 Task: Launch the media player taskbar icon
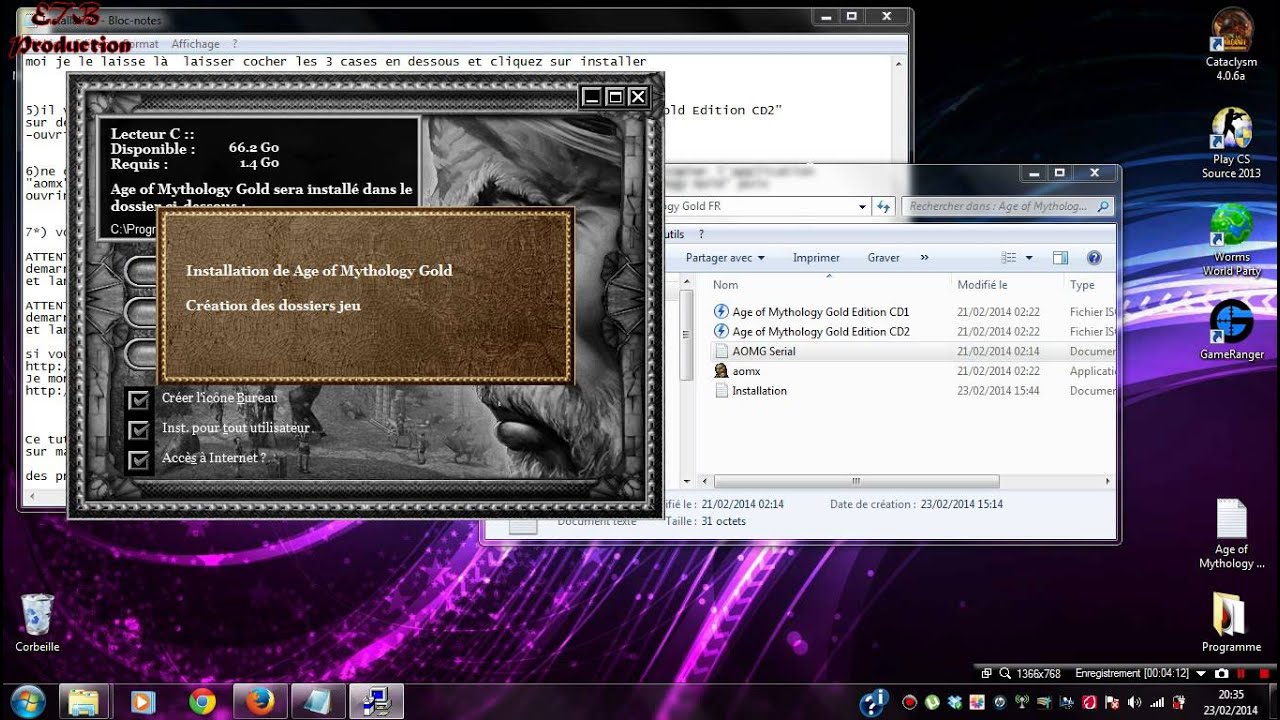pyautogui.click(x=143, y=701)
